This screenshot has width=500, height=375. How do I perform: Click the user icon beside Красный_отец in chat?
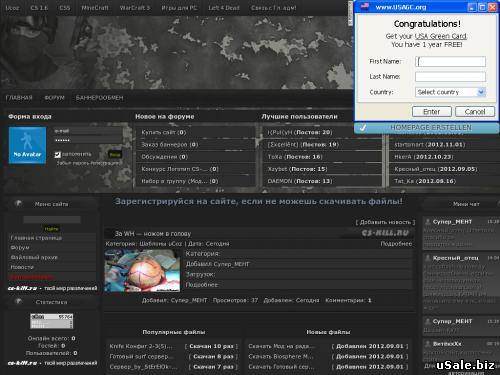(427, 258)
